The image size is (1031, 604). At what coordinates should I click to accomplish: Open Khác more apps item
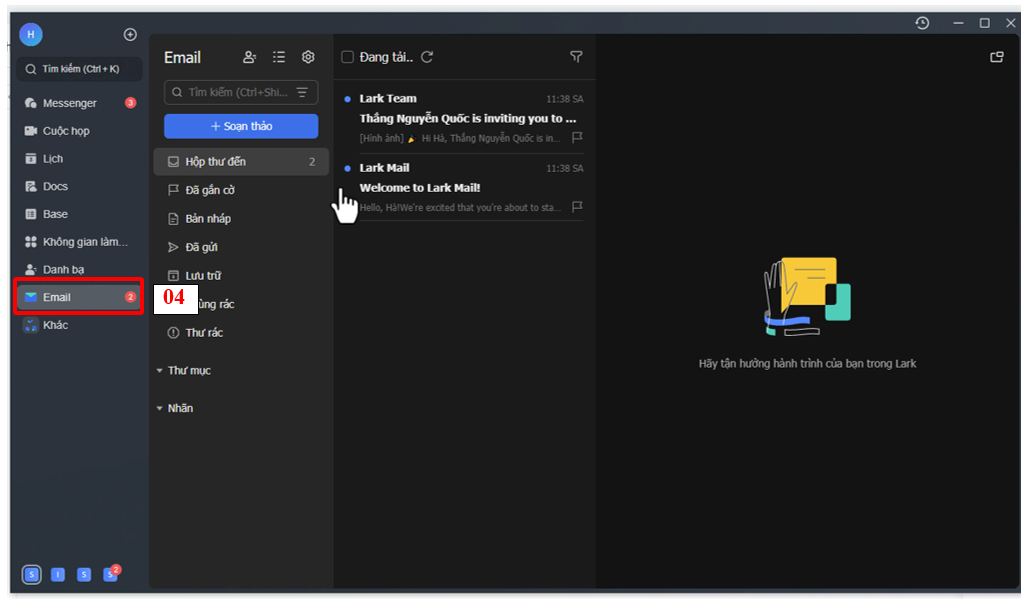pos(79,325)
